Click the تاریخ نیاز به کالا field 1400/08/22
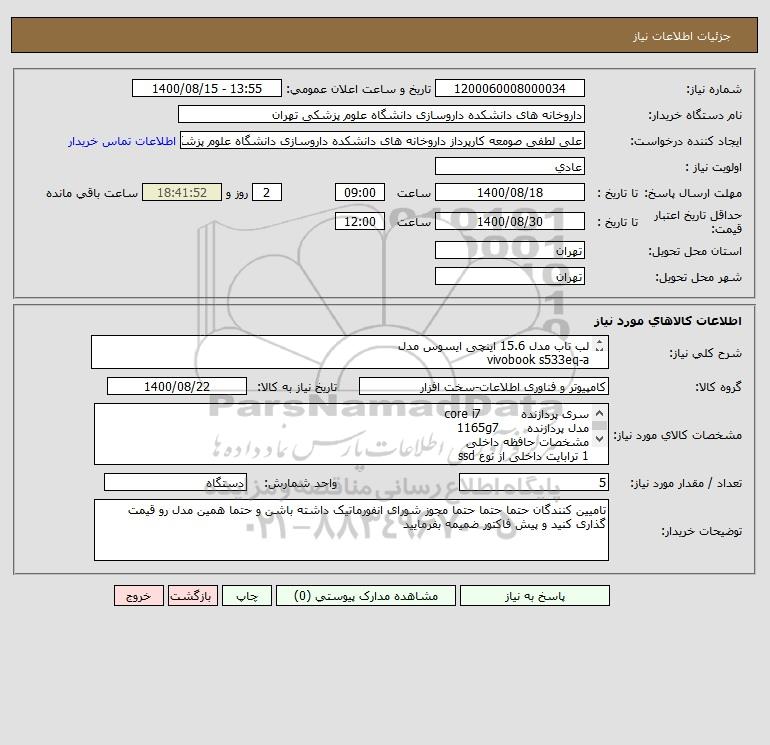This screenshot has height=745, width=770. point(177,386)
